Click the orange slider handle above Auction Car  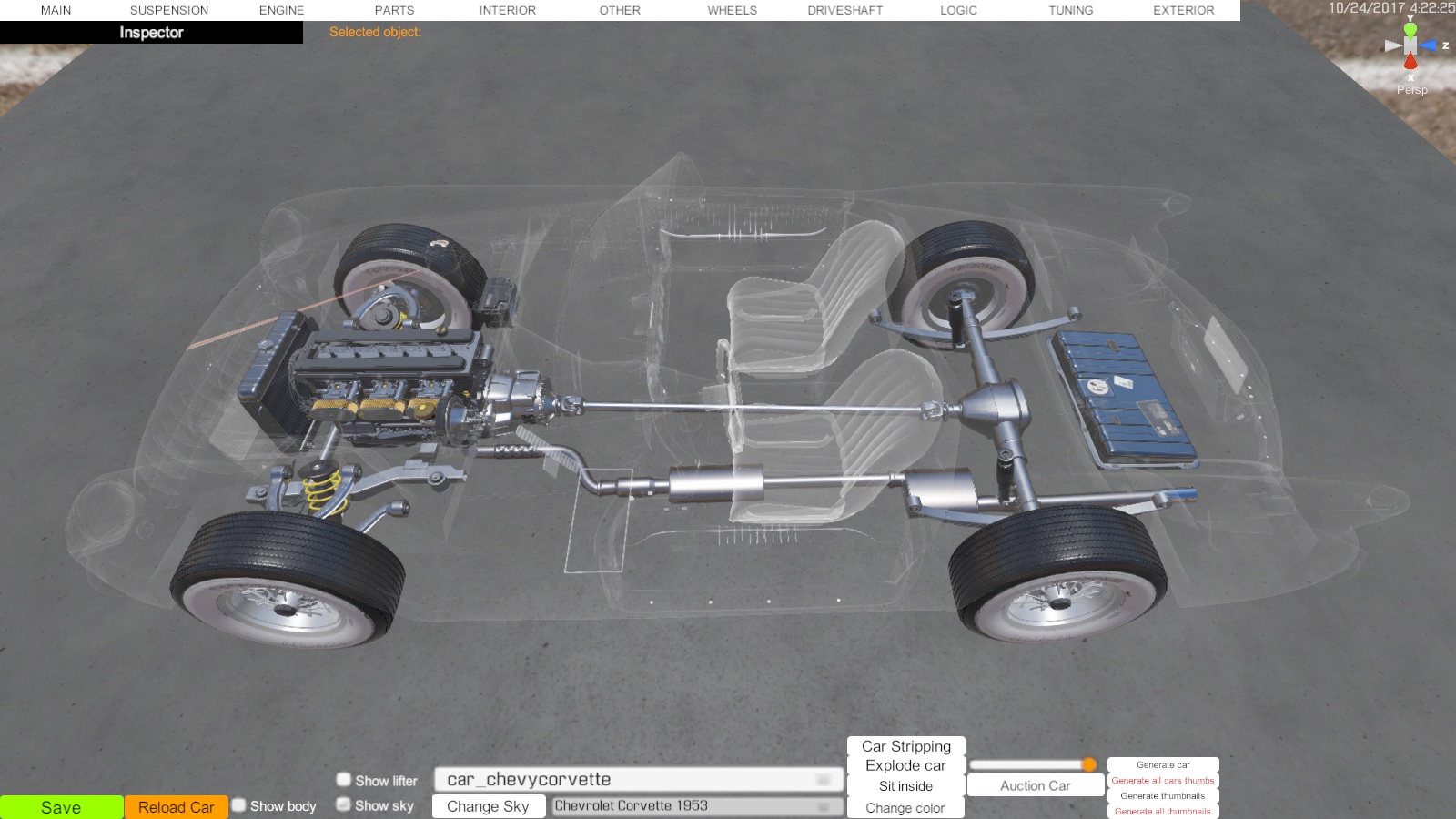click(x=1089, y=764)
